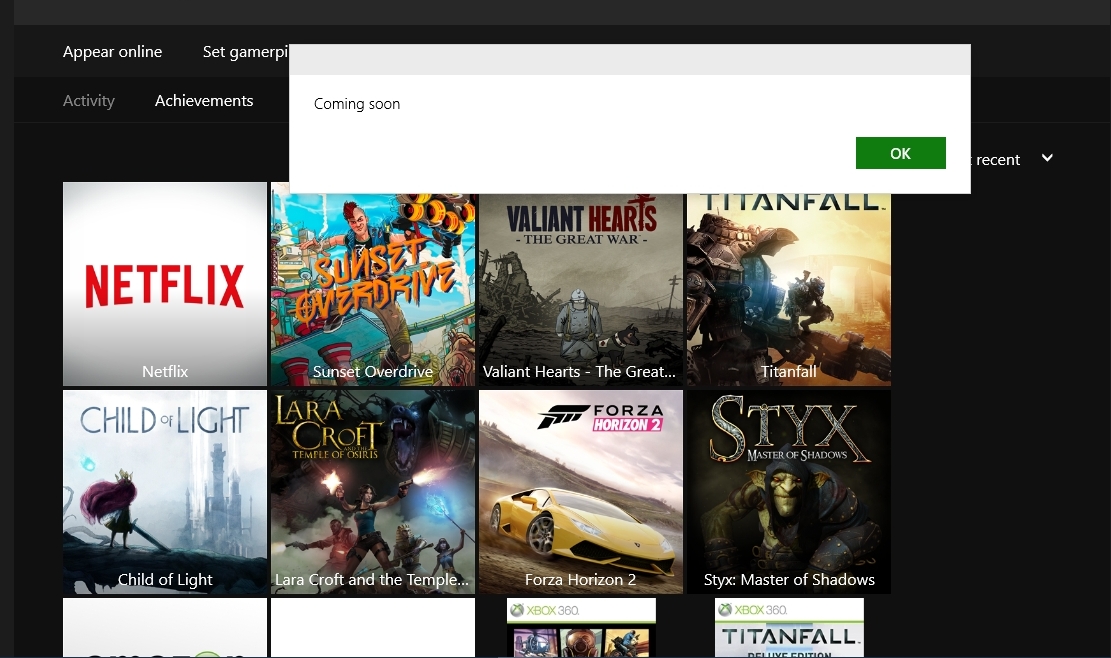Viewport: 1111px width, 658px height.
Task: Open the Forza Horizon 2 tile
Action: click(581, 492)
